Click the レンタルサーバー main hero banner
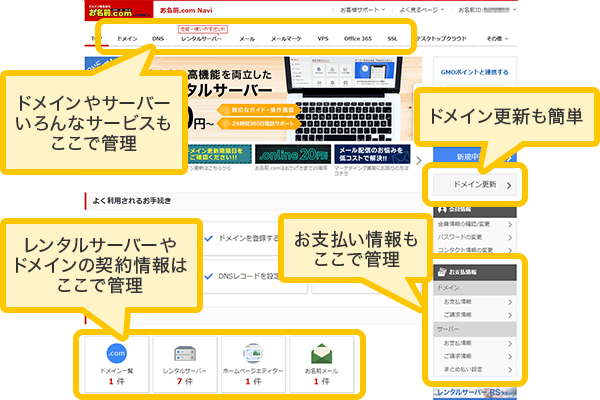The height and width of the screenshot is (400, 600). point(253,99)
